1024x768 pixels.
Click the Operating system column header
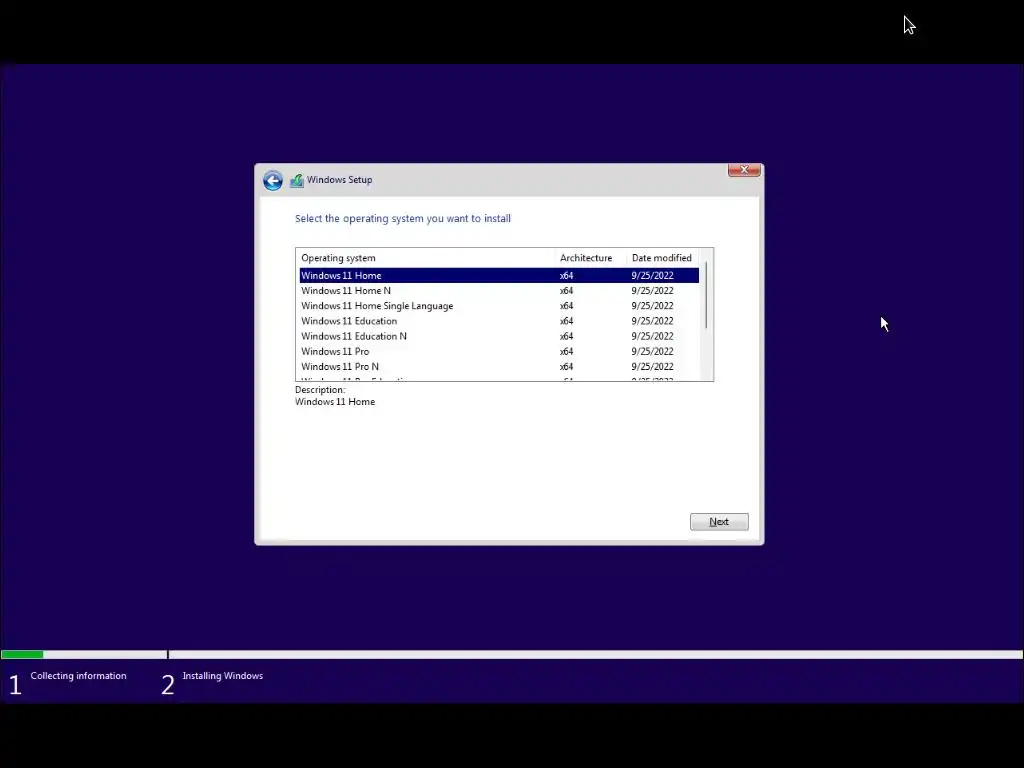[426, 258]
